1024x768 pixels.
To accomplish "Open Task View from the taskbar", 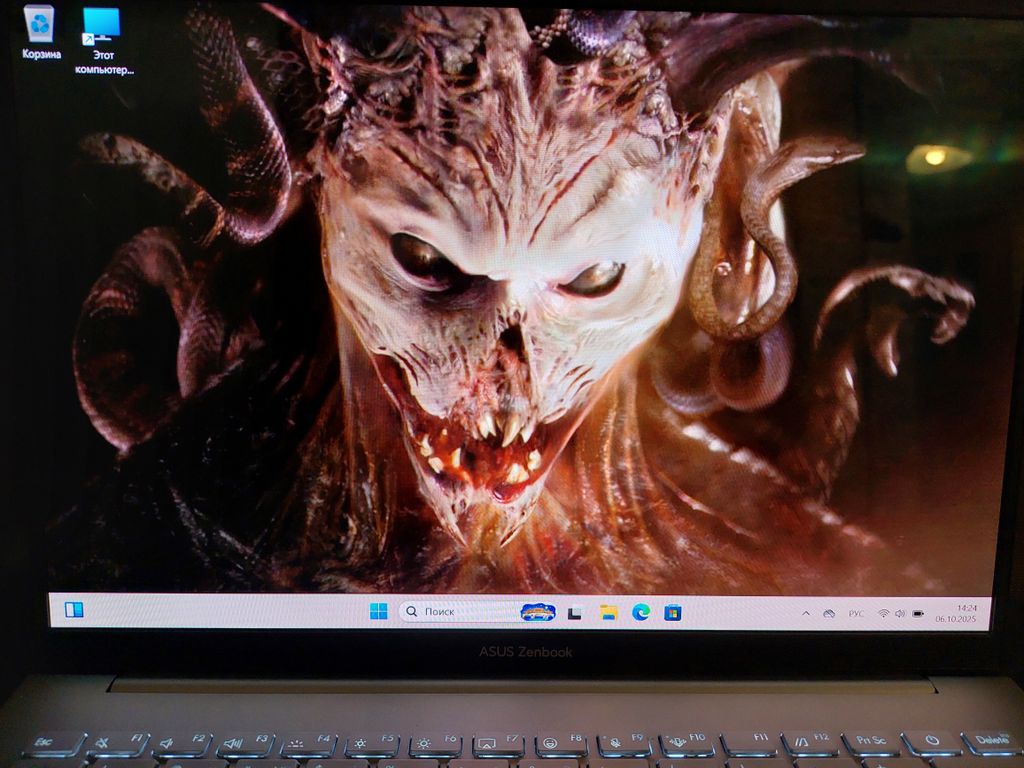I will [575, 612].
